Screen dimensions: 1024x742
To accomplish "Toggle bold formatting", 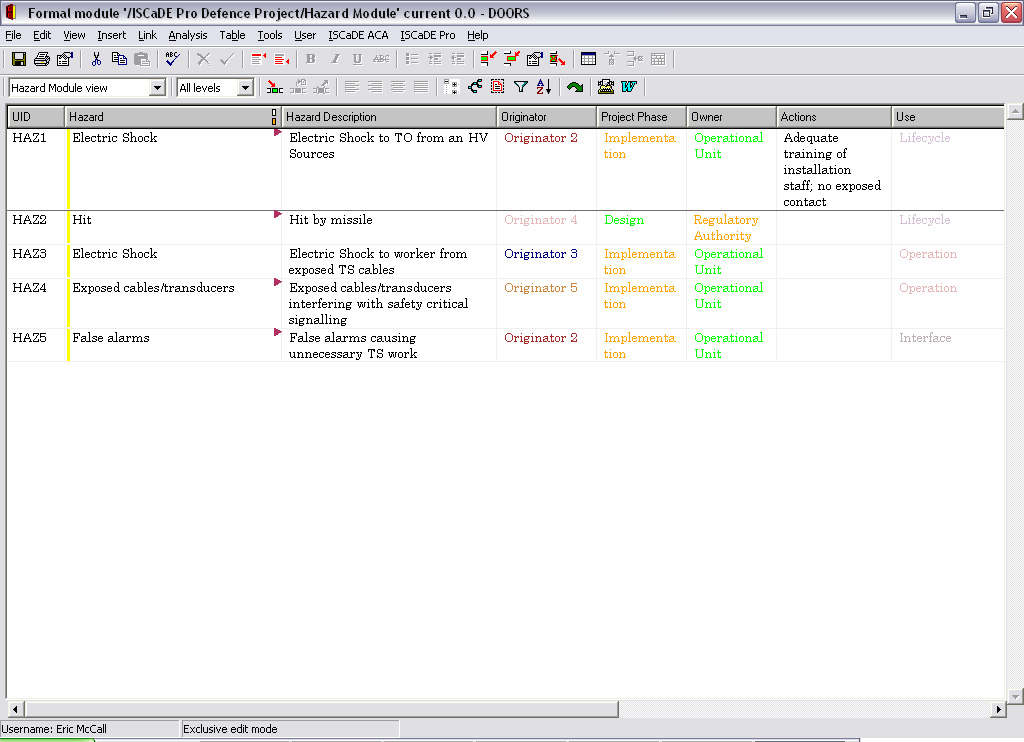I will [311, 59].
